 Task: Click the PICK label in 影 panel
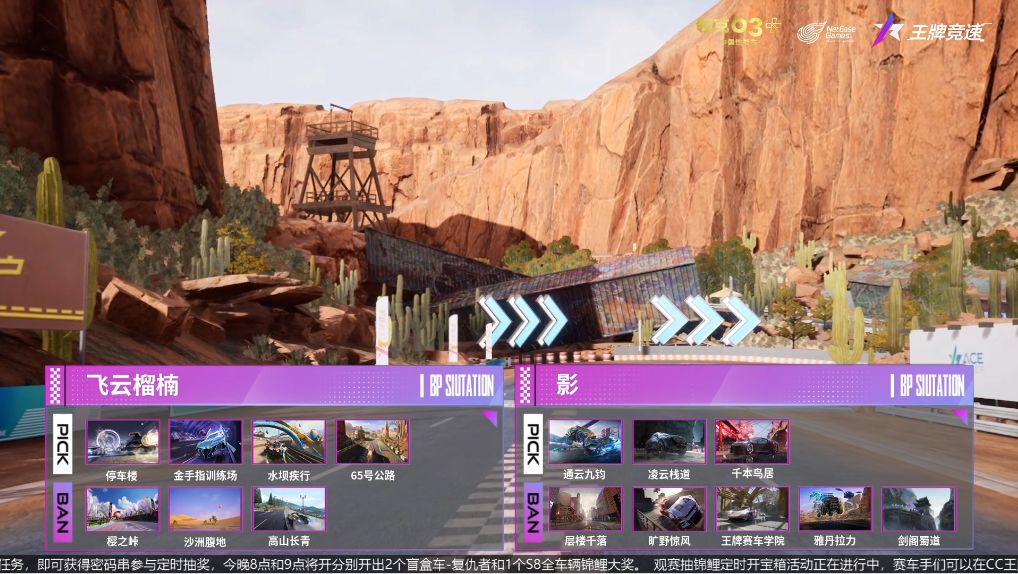point(532,444)
